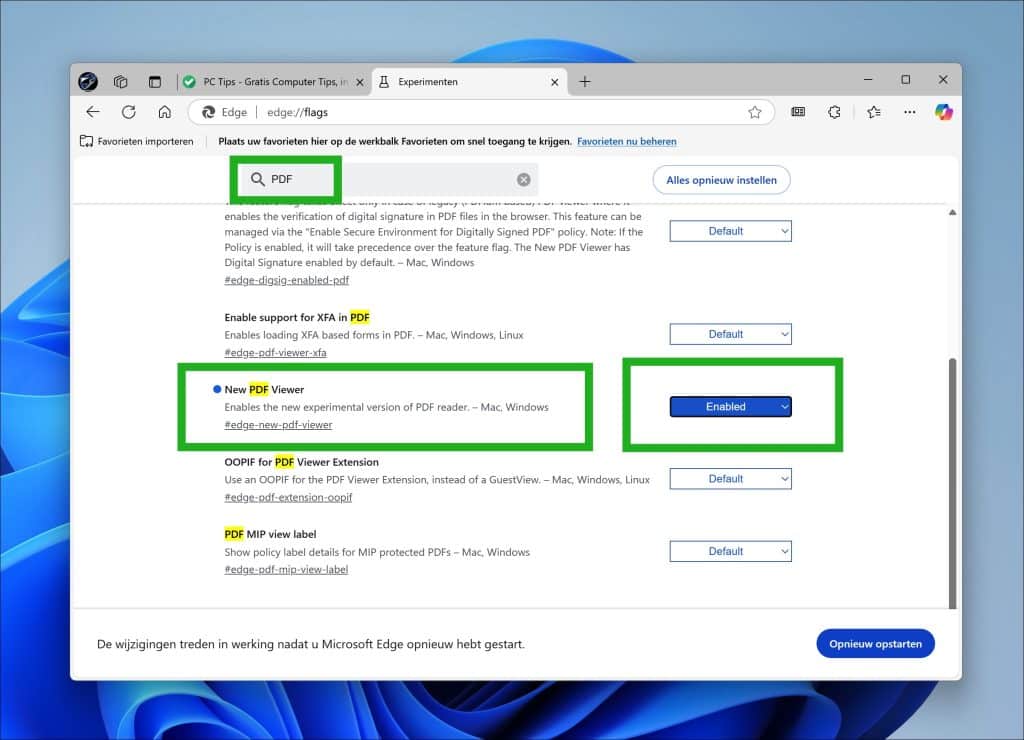Screen dimensions: 1024x740
Task: Switch to the PC Tips tab
Action: coord(274,82)
